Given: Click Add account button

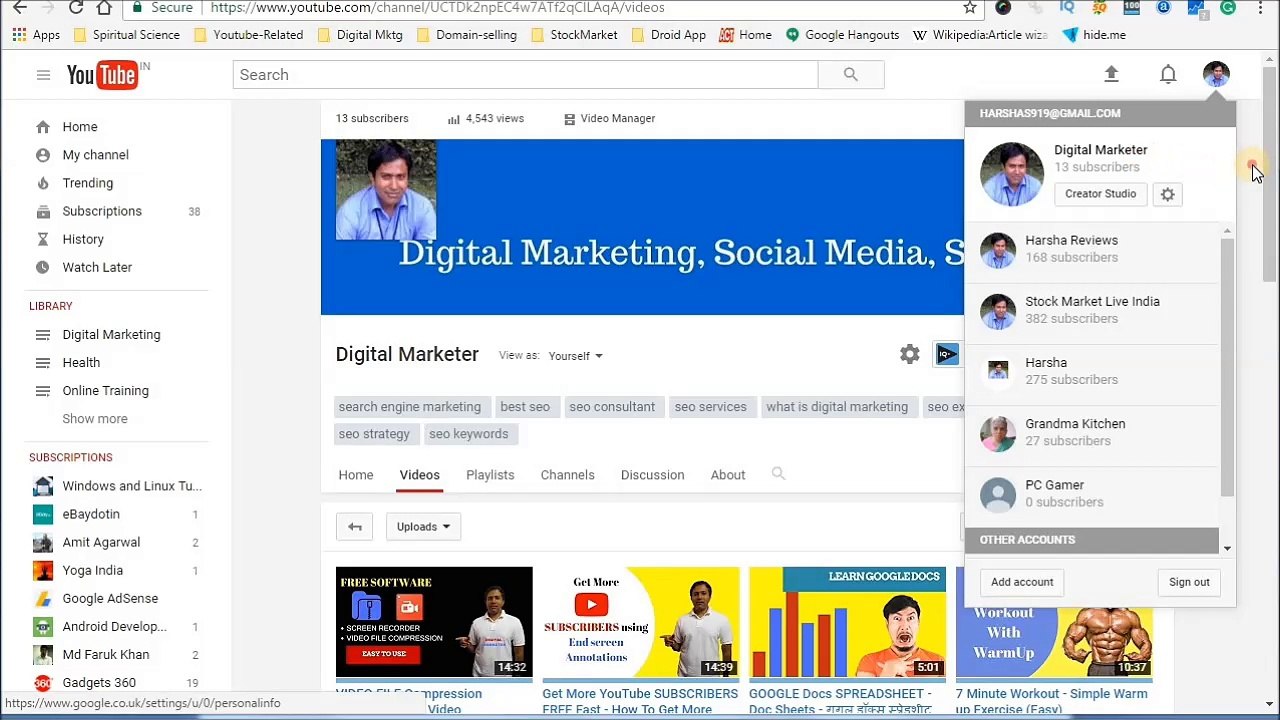Looking at the screenshot, I should click(x=1022, y=582).
